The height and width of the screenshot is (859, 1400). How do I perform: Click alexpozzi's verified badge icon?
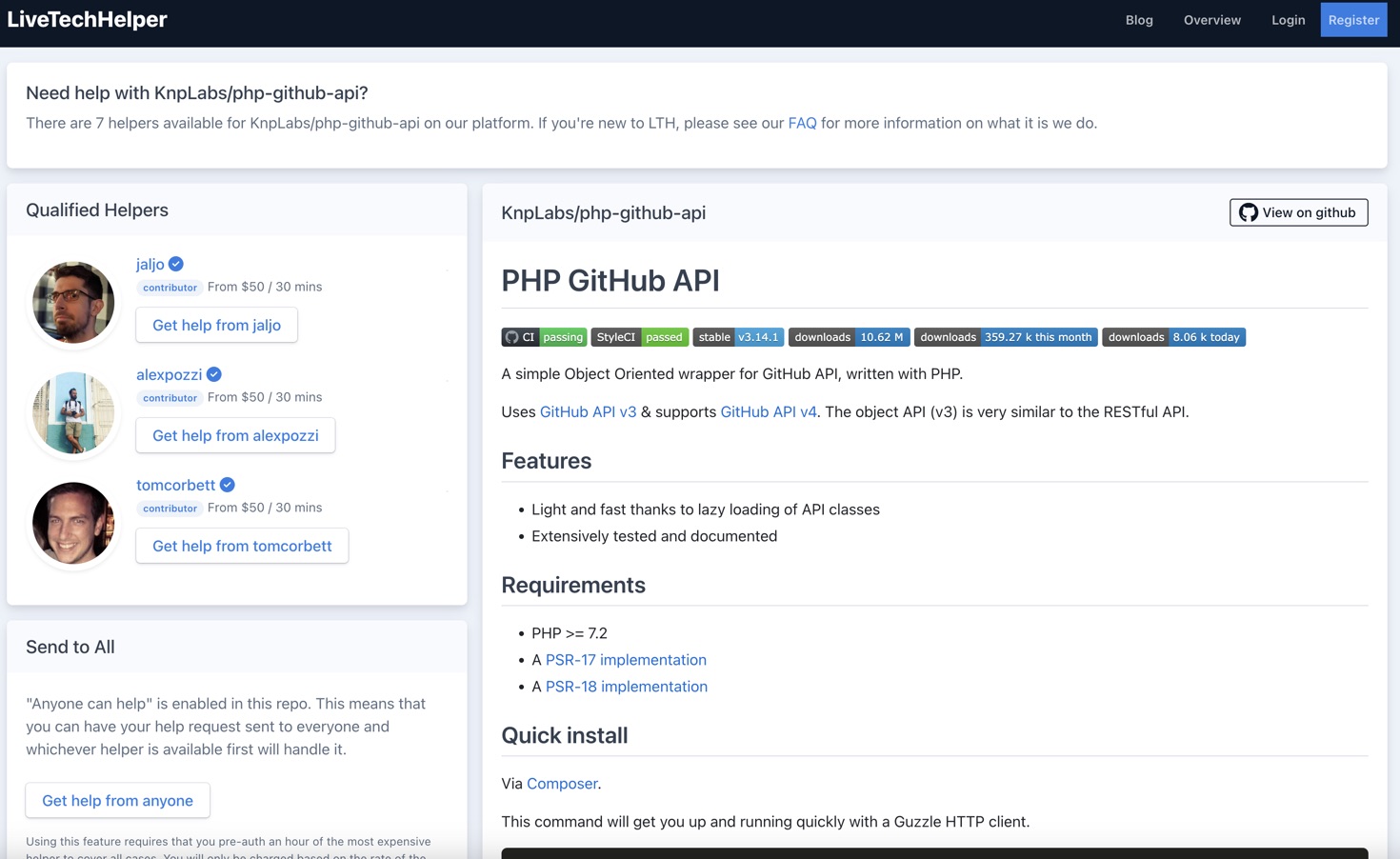pos(214,374)
